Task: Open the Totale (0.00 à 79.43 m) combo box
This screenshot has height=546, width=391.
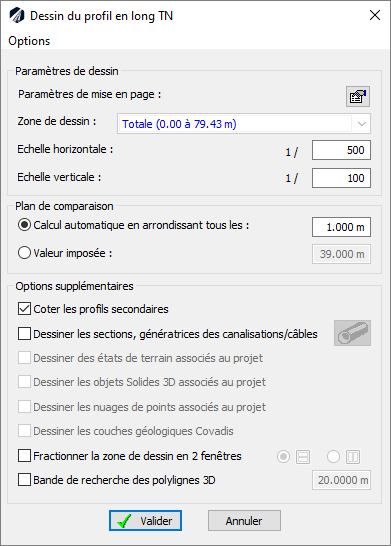Action: click(244, 124)
